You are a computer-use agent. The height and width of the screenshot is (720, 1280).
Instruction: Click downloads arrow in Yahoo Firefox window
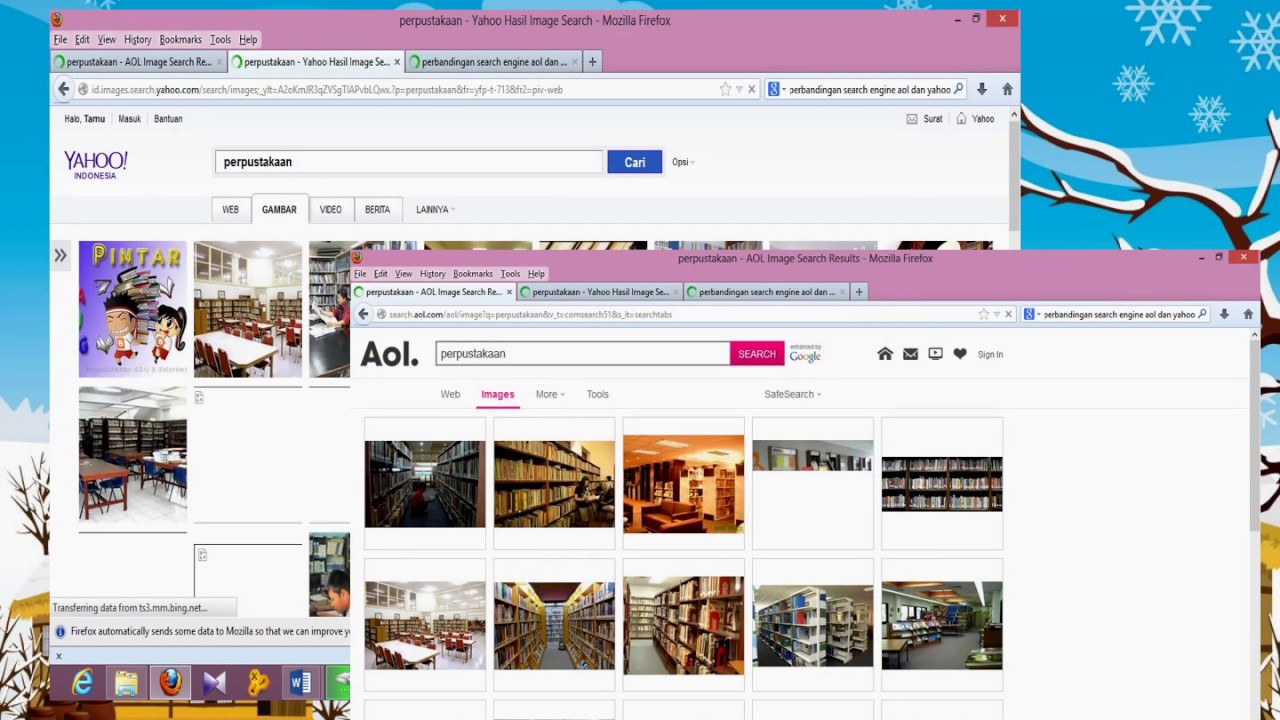pyautogui.click(x=982, y=89)
